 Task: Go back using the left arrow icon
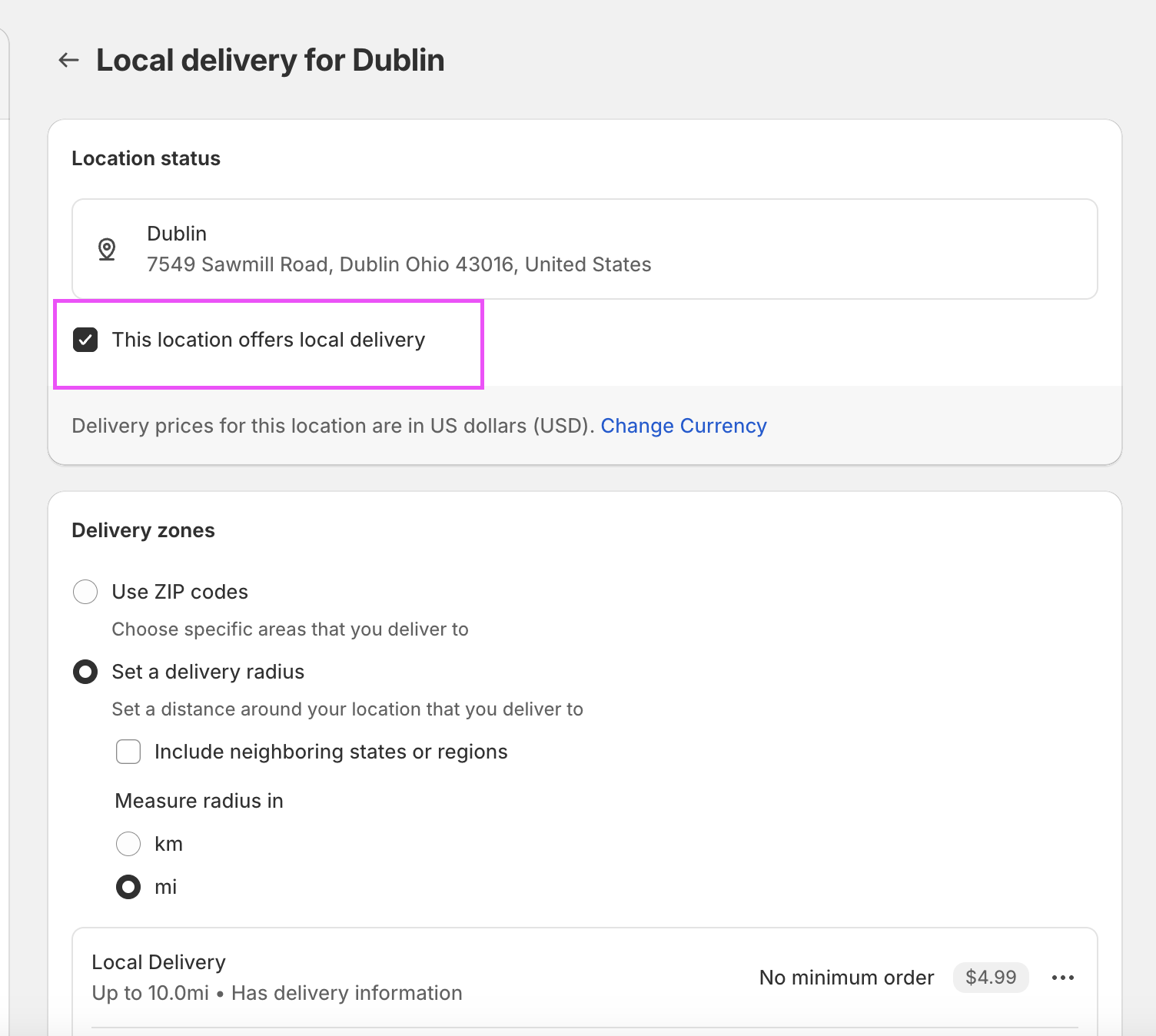tap(69, 60)
